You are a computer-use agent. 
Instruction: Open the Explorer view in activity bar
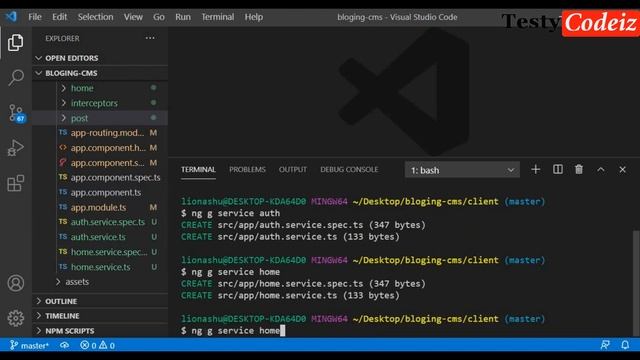[16, 42]
